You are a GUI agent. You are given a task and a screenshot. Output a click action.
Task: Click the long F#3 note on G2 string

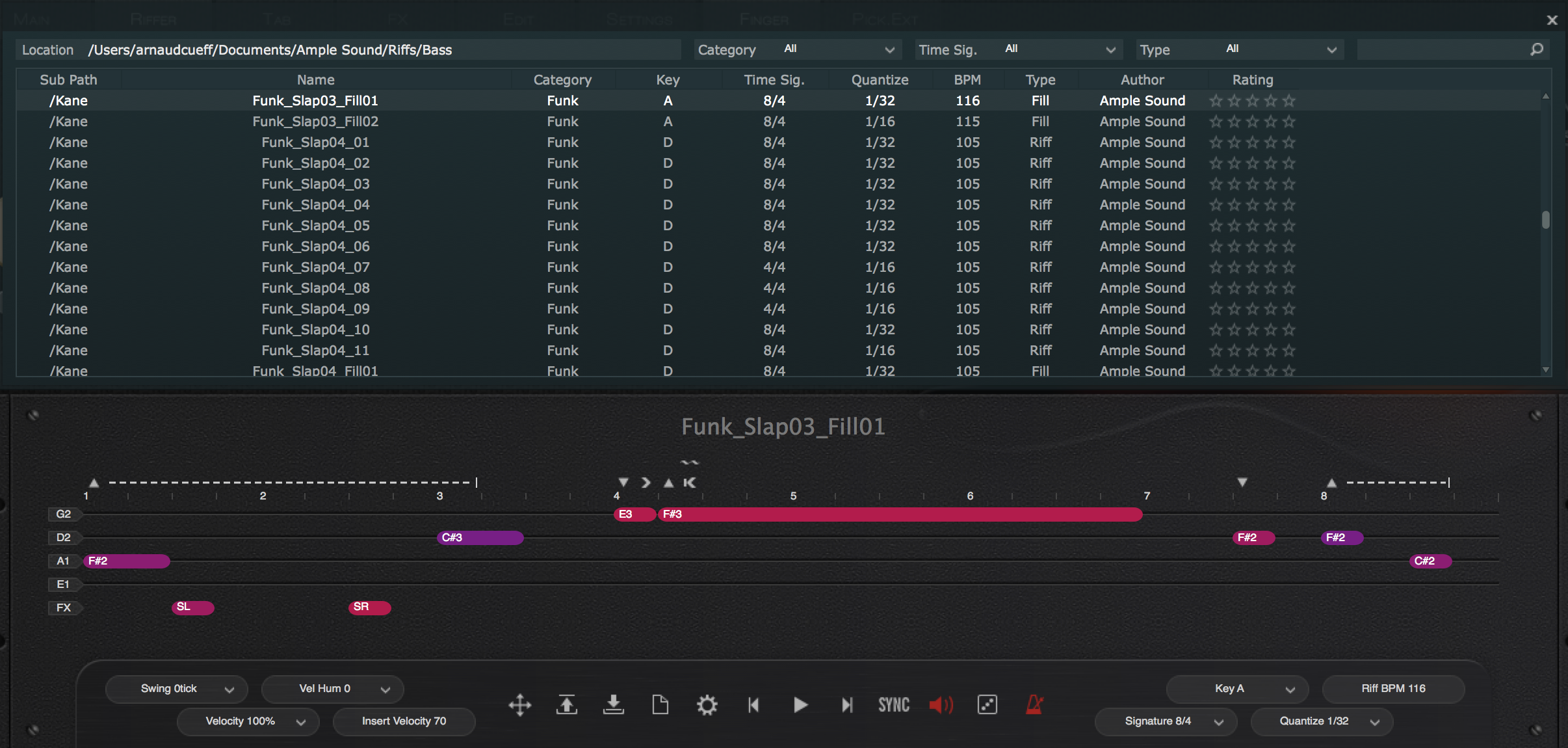[x=900, y=514]
